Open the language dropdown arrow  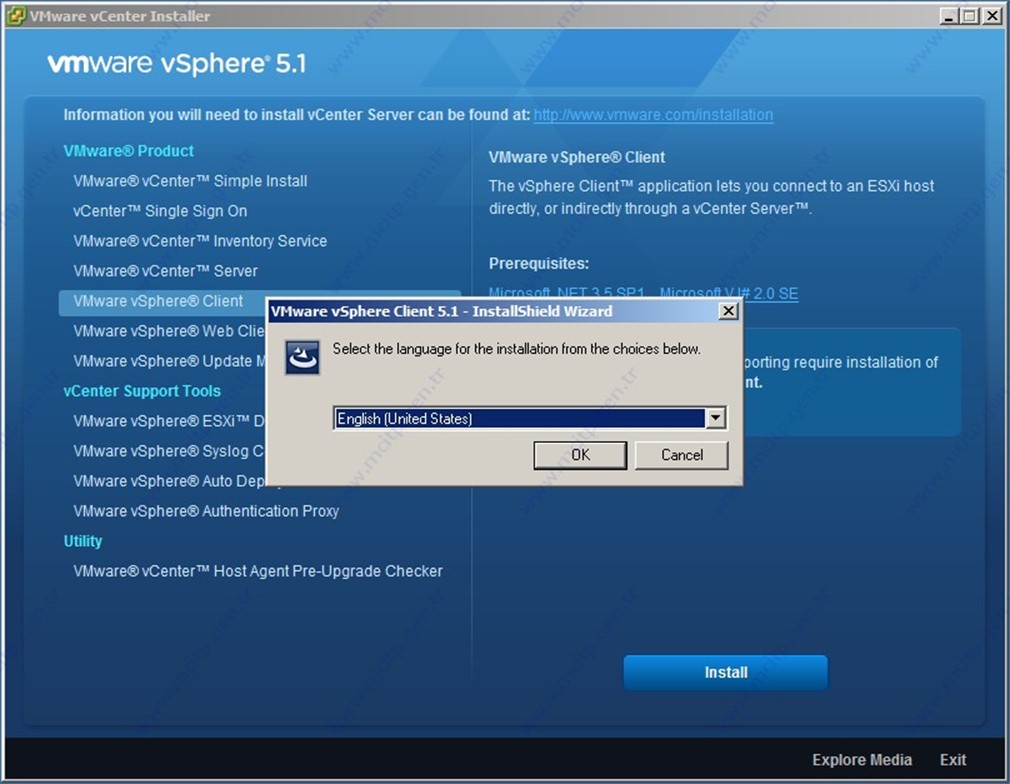coord(715,418)
